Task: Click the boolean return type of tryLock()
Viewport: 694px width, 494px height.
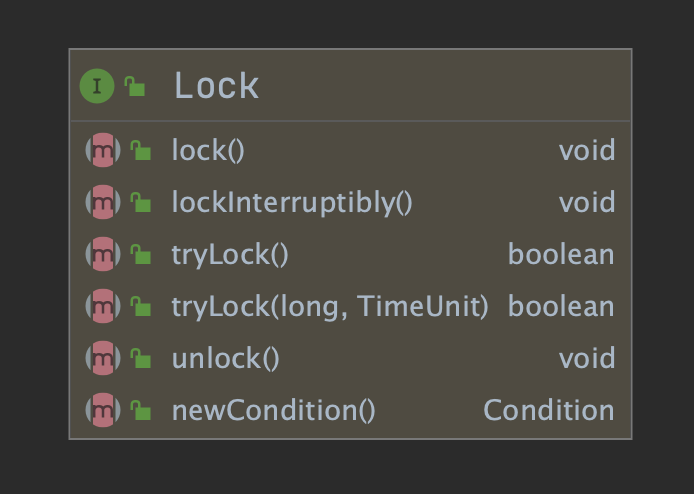Action: click(561, 255)
